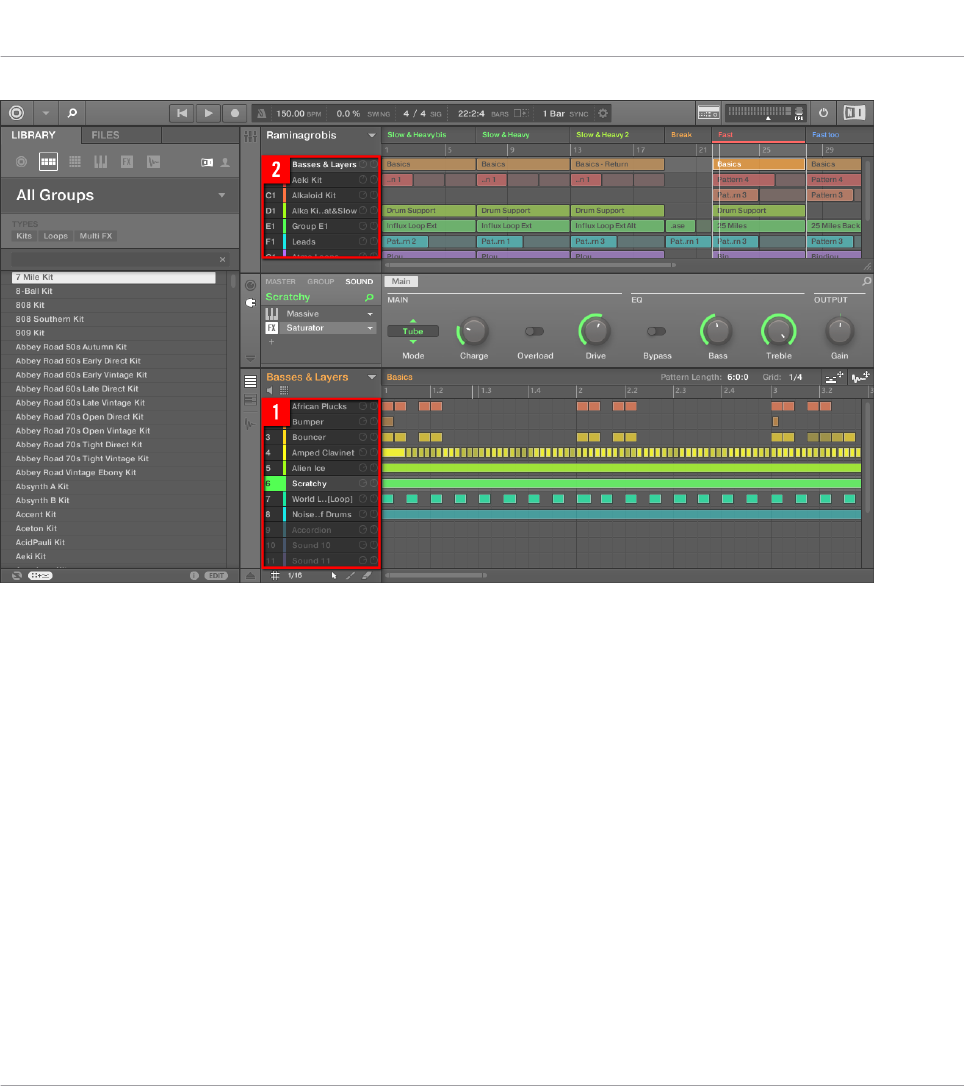Click the power icon in the header

click(823, 113)
